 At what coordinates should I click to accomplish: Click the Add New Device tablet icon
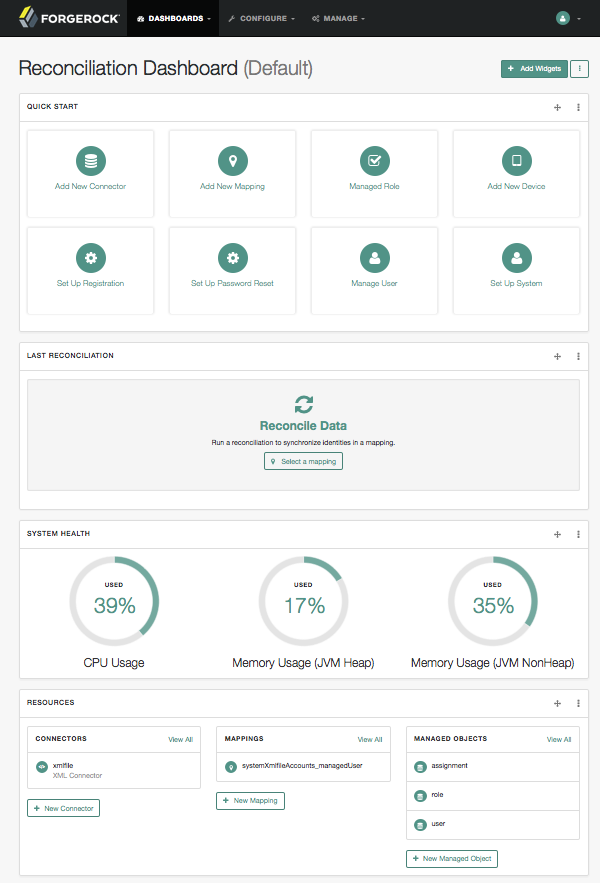click(517, 161)
